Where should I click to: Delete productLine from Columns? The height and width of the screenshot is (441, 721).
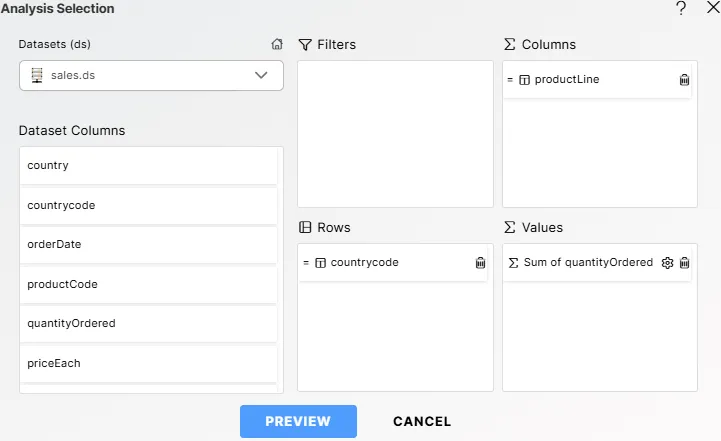point(684,80)
